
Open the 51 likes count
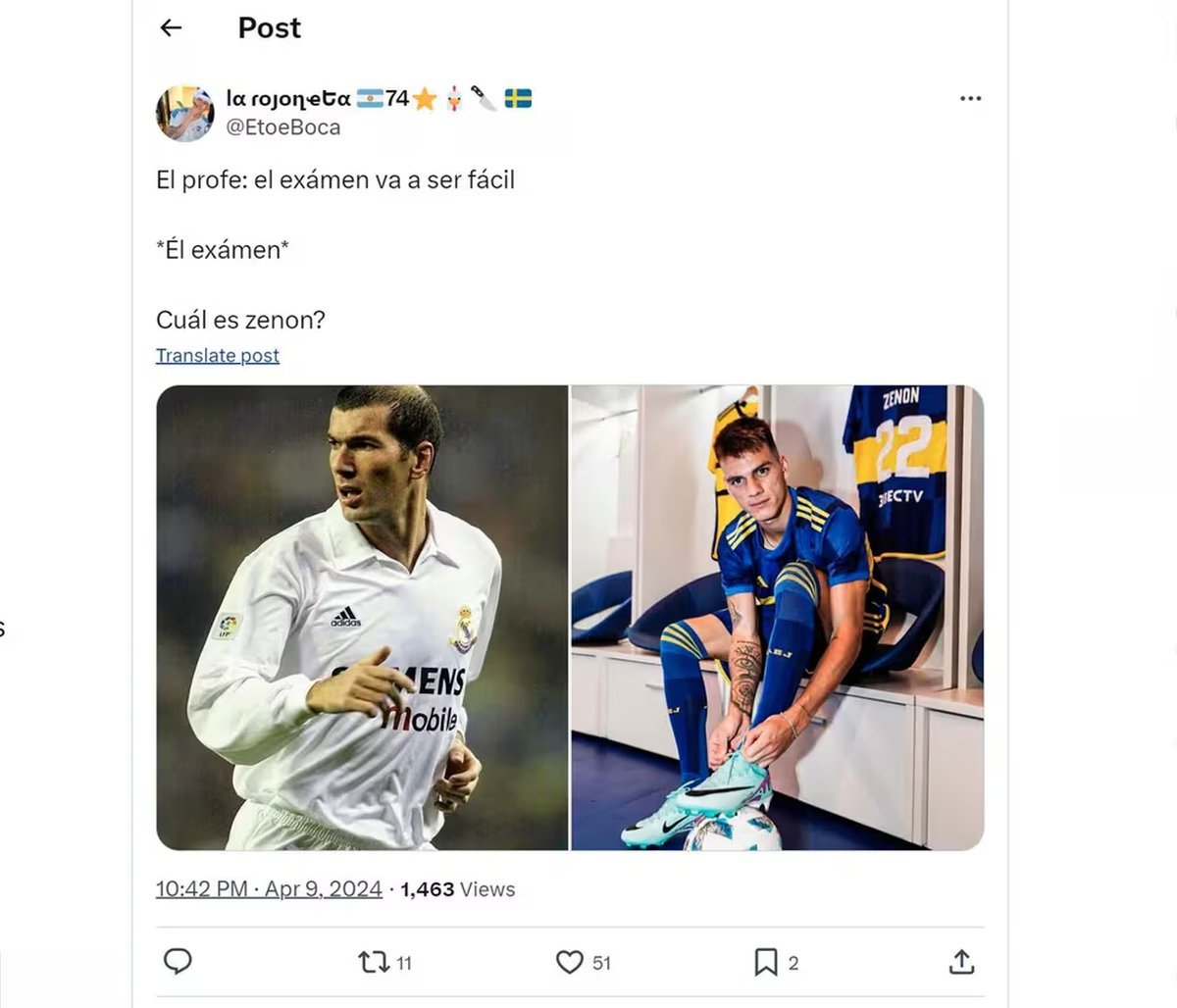(602, 962)
